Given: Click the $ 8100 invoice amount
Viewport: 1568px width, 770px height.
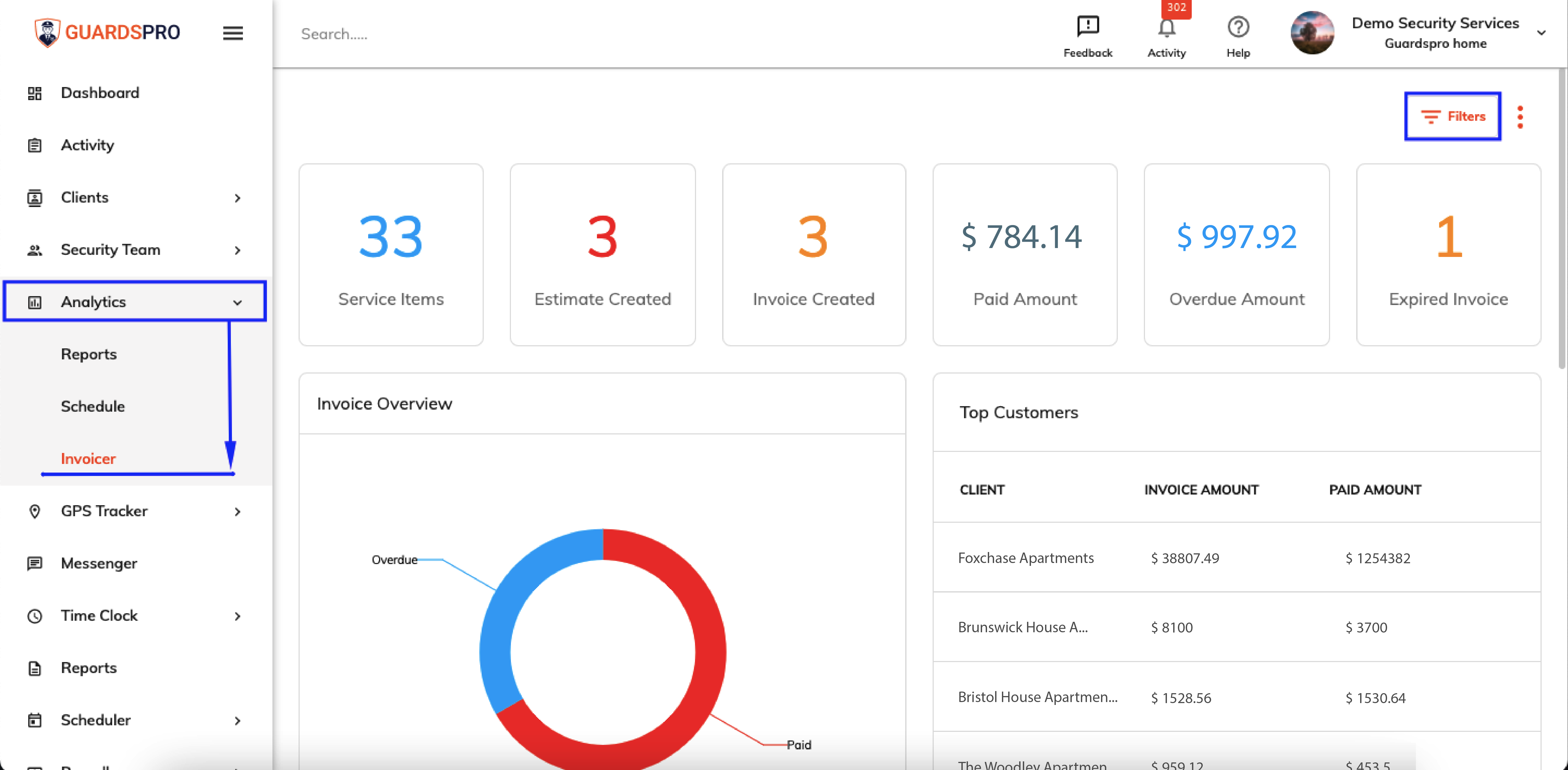Looking at the screenshot, I should (1171, 628).
